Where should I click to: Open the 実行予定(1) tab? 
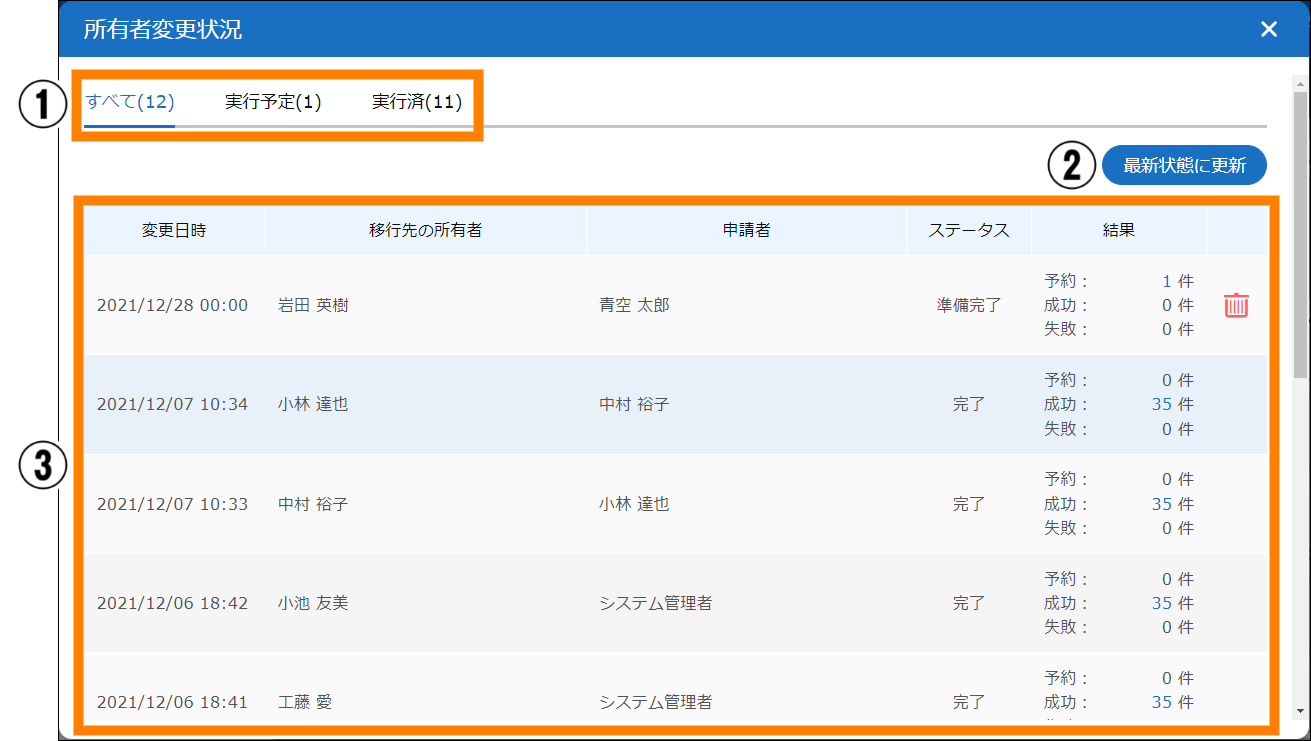tap(273, 102)
